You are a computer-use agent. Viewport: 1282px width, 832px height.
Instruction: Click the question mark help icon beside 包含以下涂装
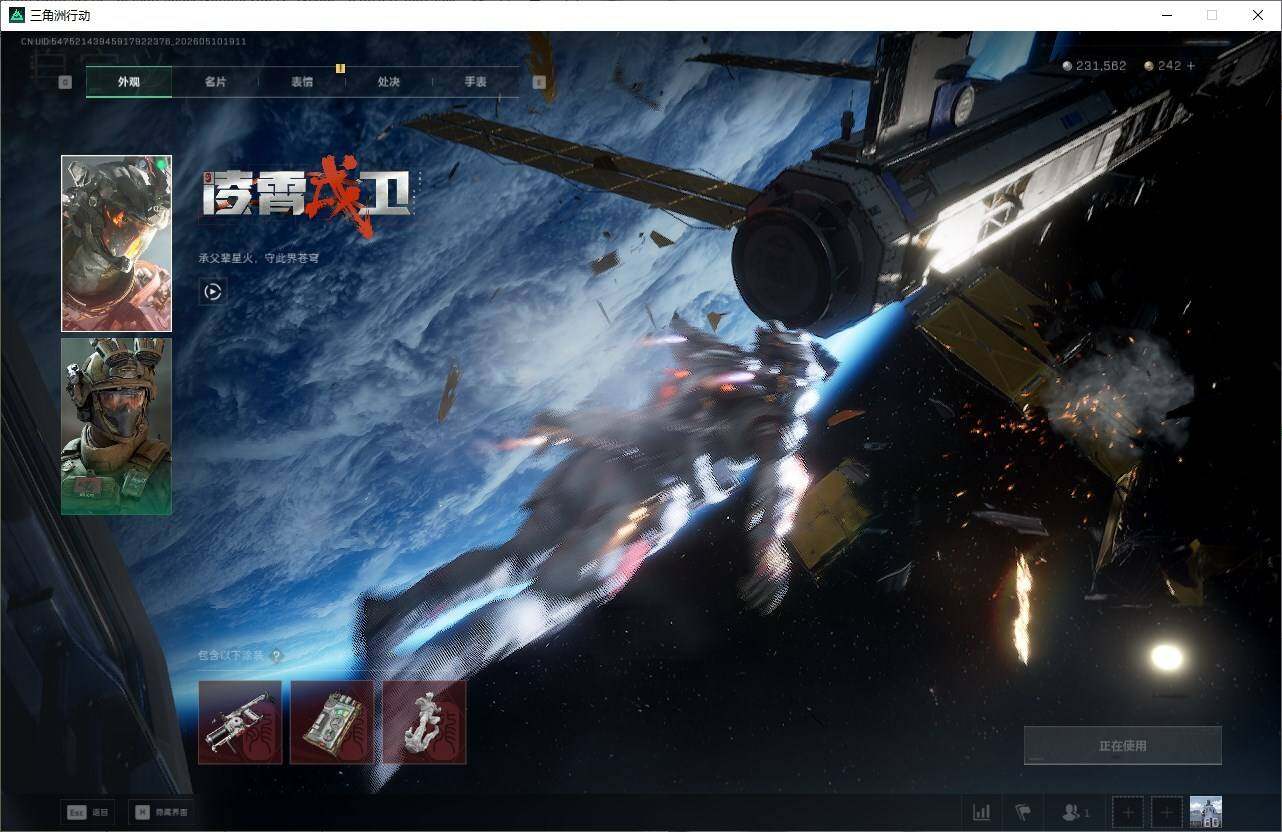(276, 656)
